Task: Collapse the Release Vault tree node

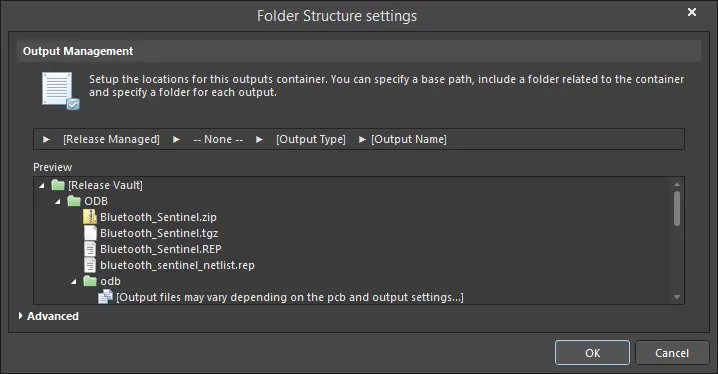Action: (42, 185)
